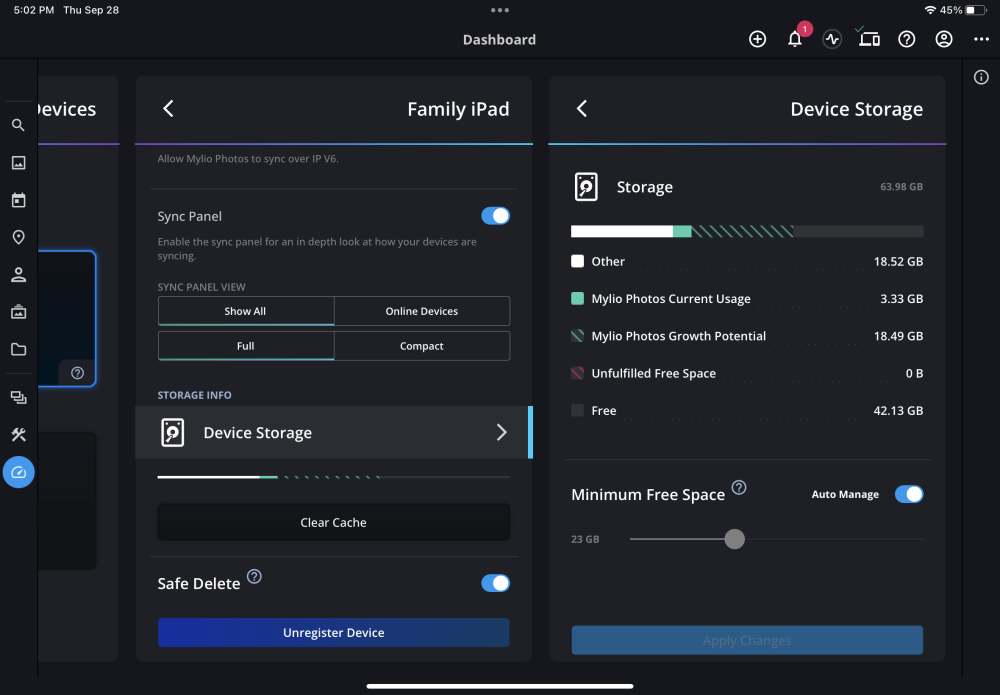
Task: Click help icon on the device card
Action: (77, 373)
